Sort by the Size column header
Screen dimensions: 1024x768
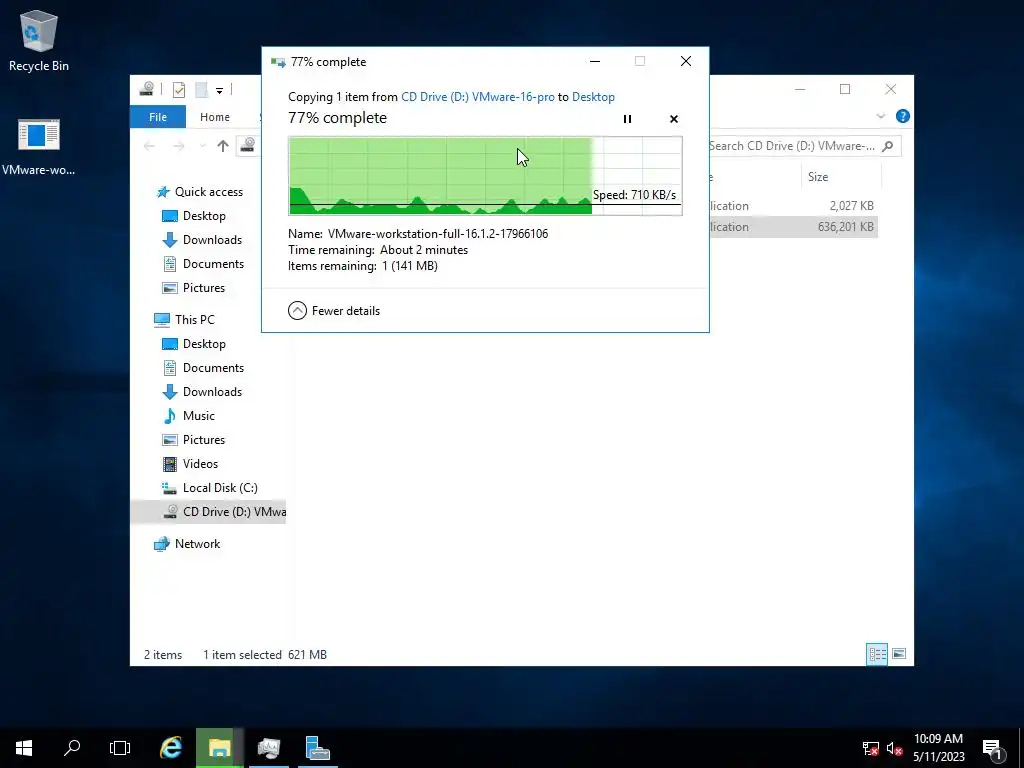(841, 177)
